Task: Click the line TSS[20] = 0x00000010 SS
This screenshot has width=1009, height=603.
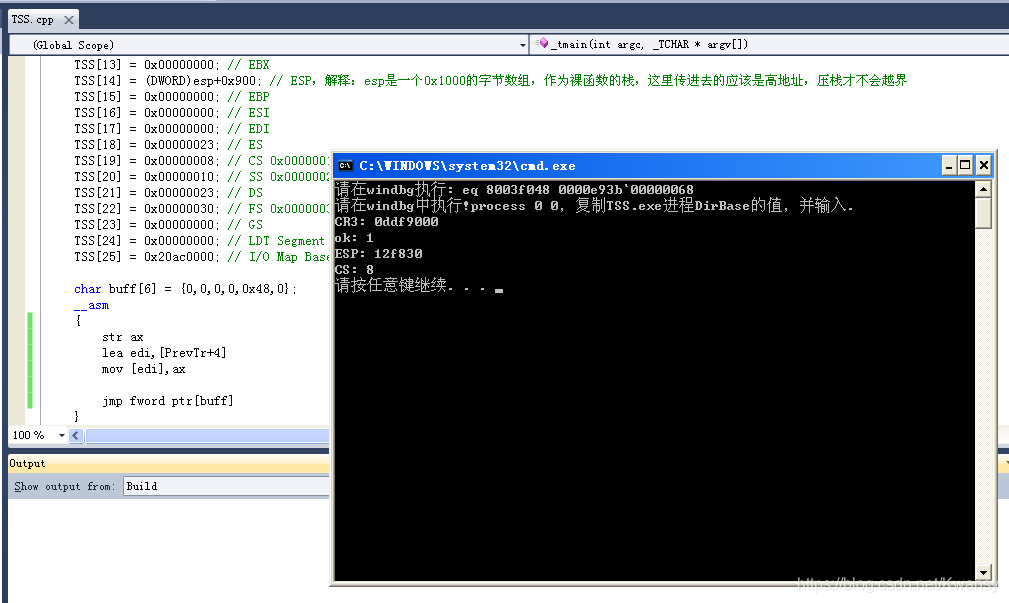Action: pyautogui.click(x=201, y=177)
